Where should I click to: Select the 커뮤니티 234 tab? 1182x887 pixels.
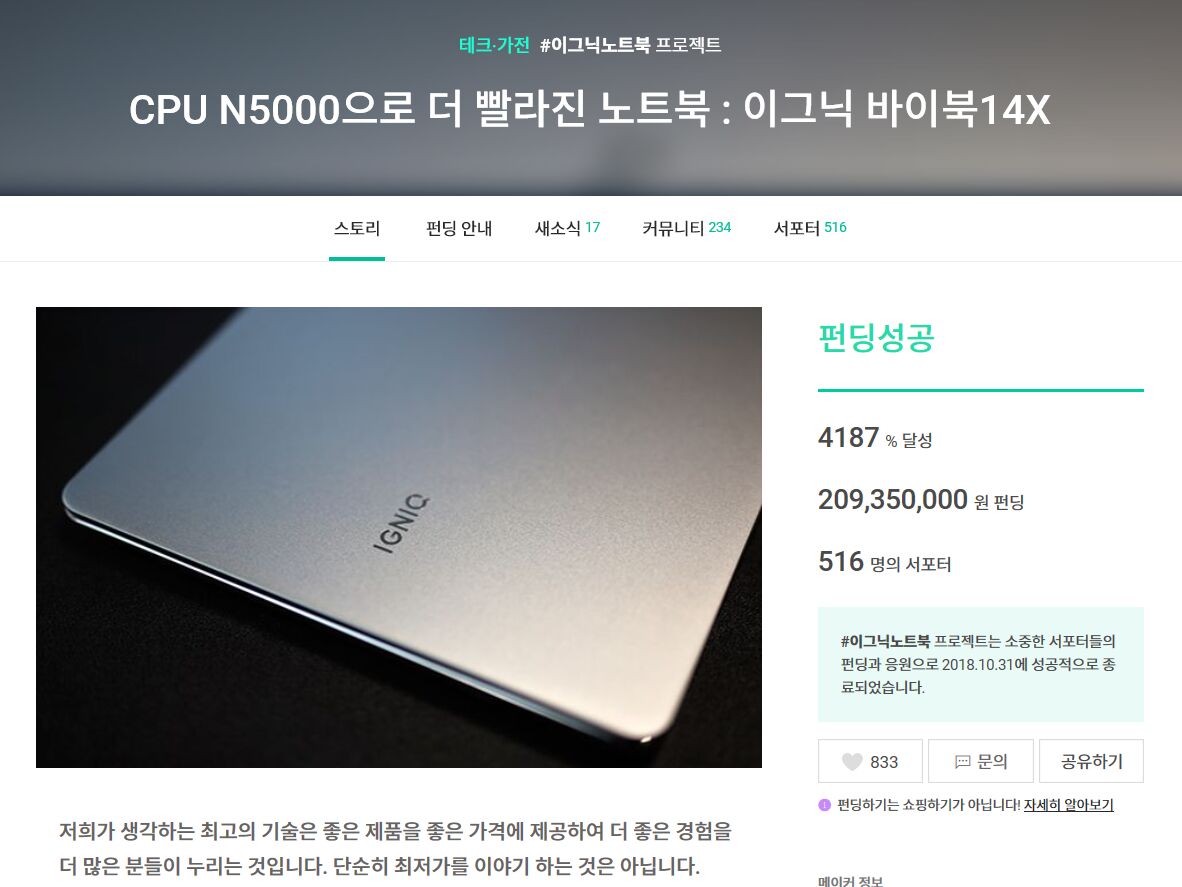(x=686, y=228)
